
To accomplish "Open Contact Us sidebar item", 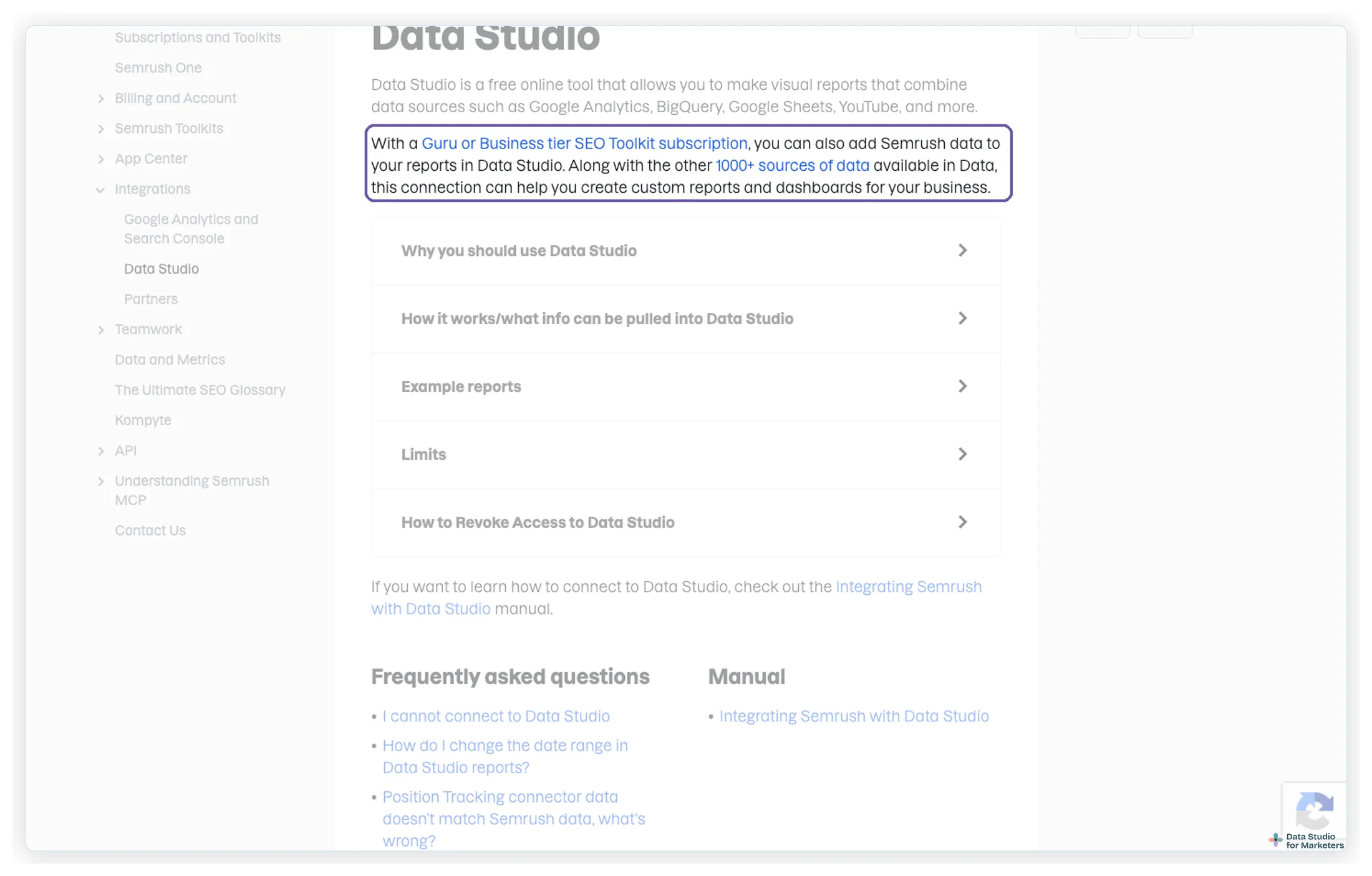I will click(x=150, y=531).
